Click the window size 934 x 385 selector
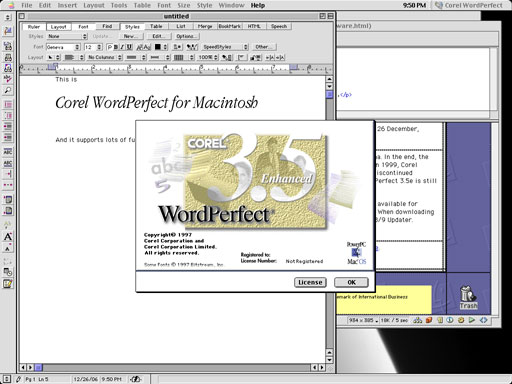This screenshot has width=512, height=384. (363, 320)
